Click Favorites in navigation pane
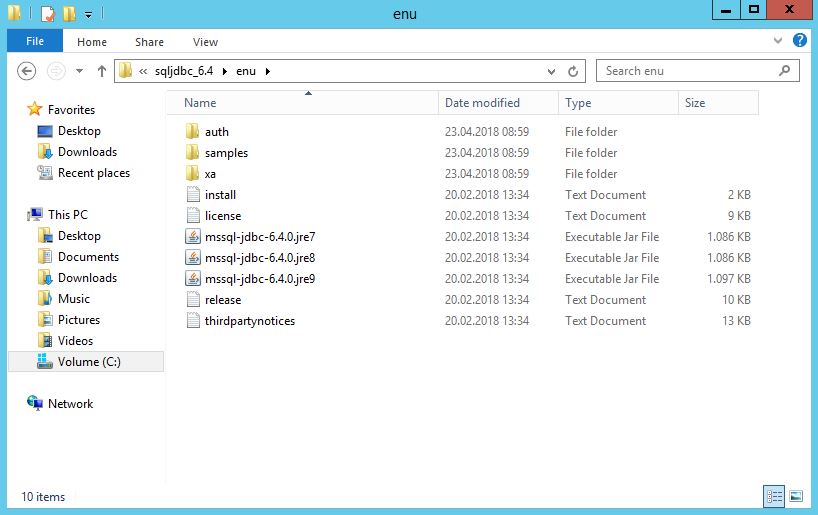The width and height of the screenshot is (818, 515). 71,110
